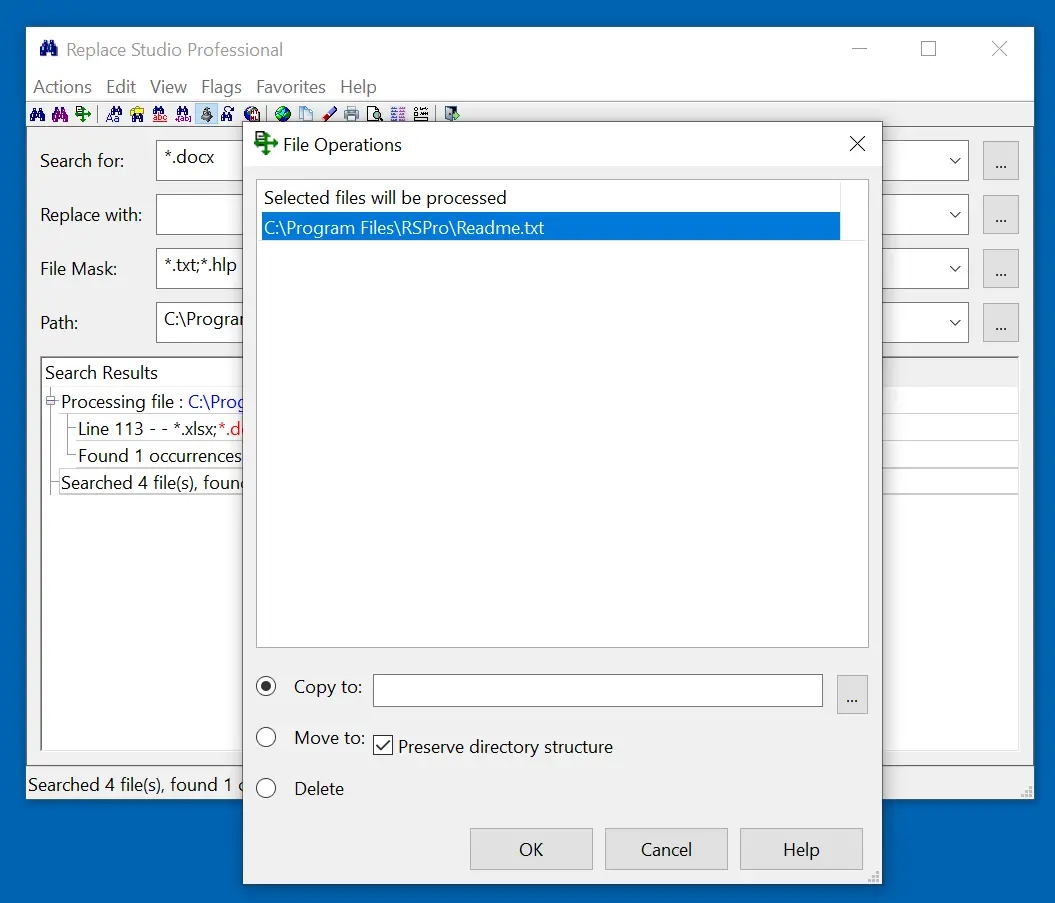Open file operations from the green arrows toolbar icon
Viewport: 1055px width, 903px height.
pyautogui.click(x=83, y=114)
